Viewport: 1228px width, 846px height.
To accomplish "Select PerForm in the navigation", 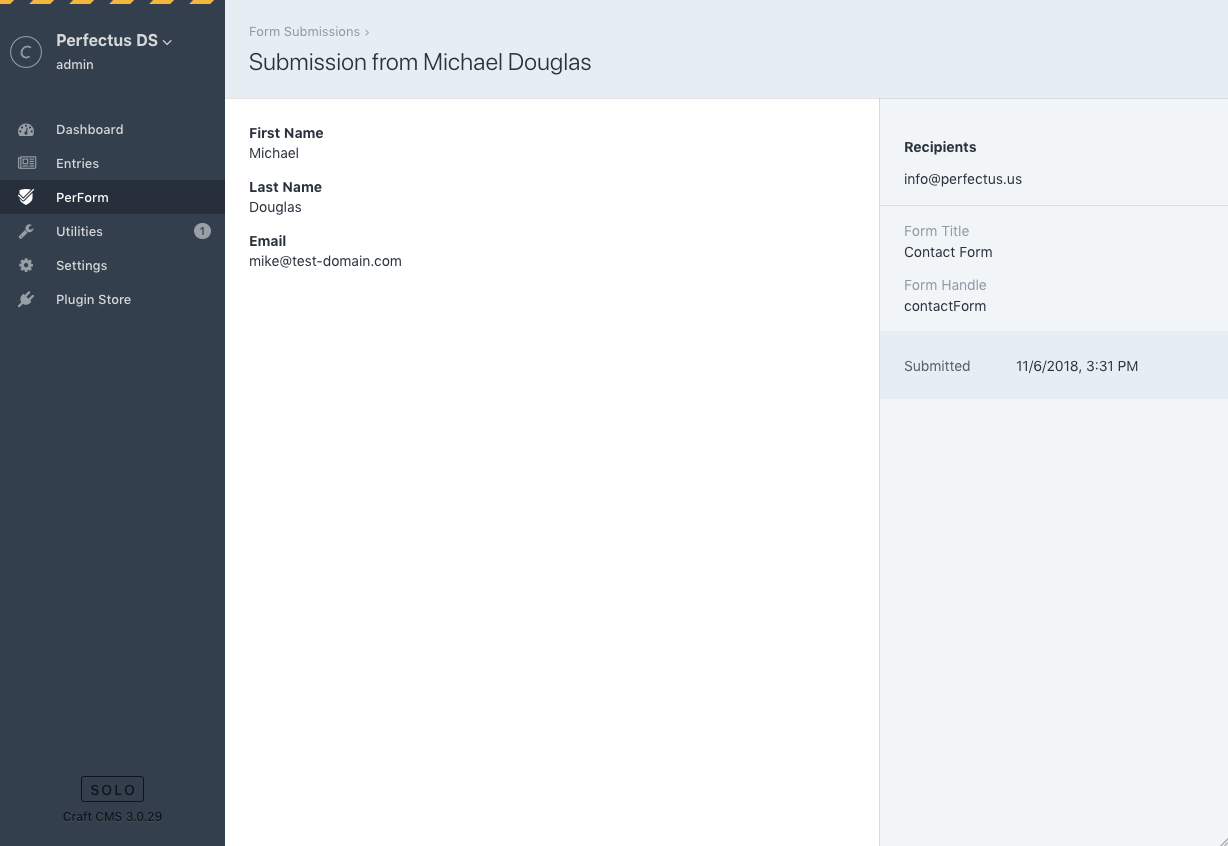I will 82,198.
